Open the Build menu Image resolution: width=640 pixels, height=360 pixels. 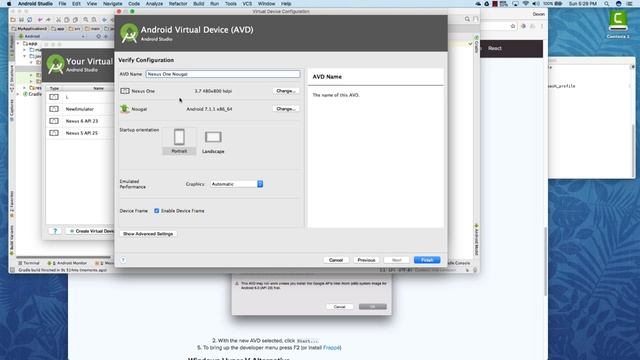(x=199, y=4)
